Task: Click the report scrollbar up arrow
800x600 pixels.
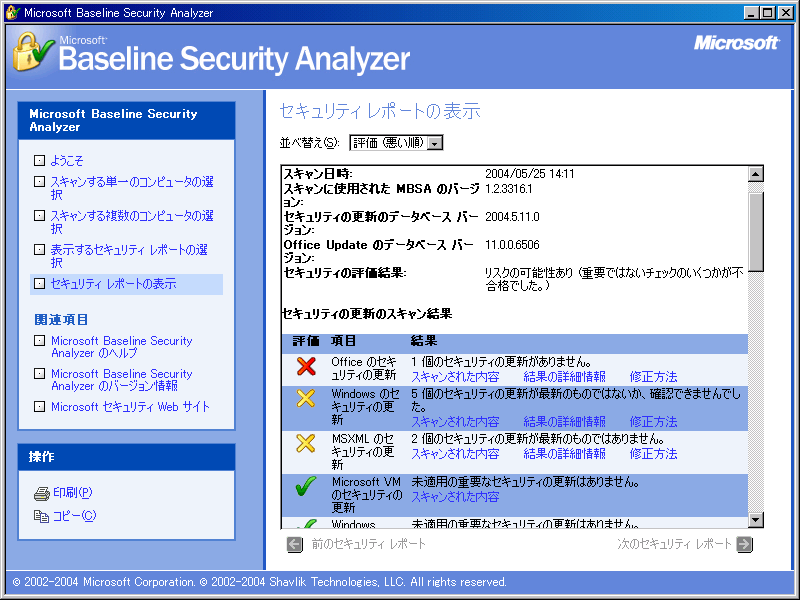Action: [756, 174]
